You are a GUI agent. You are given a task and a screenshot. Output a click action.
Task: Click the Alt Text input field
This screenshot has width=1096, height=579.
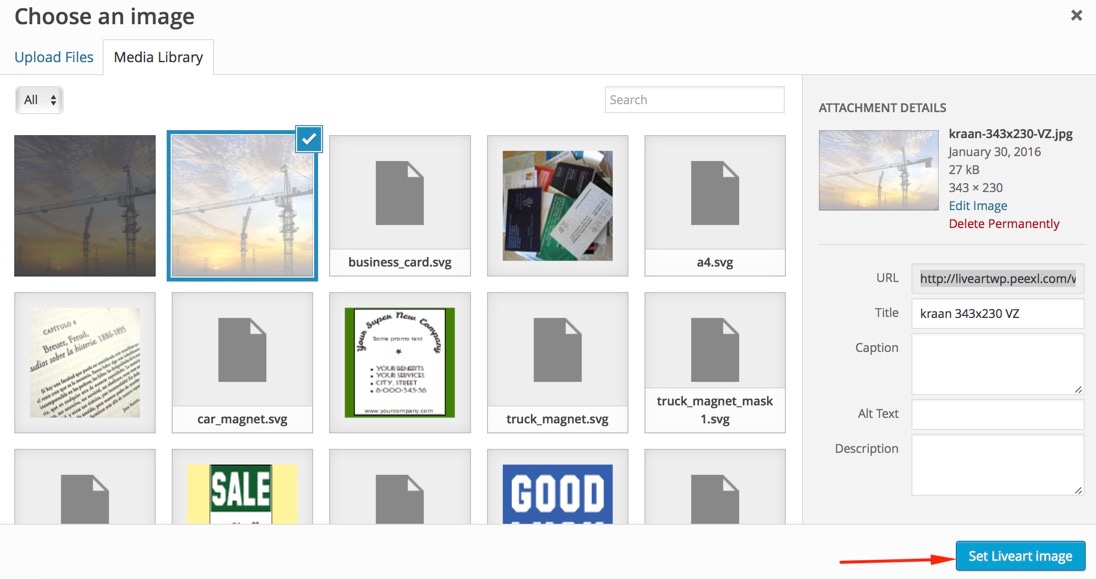coord(997,414)
